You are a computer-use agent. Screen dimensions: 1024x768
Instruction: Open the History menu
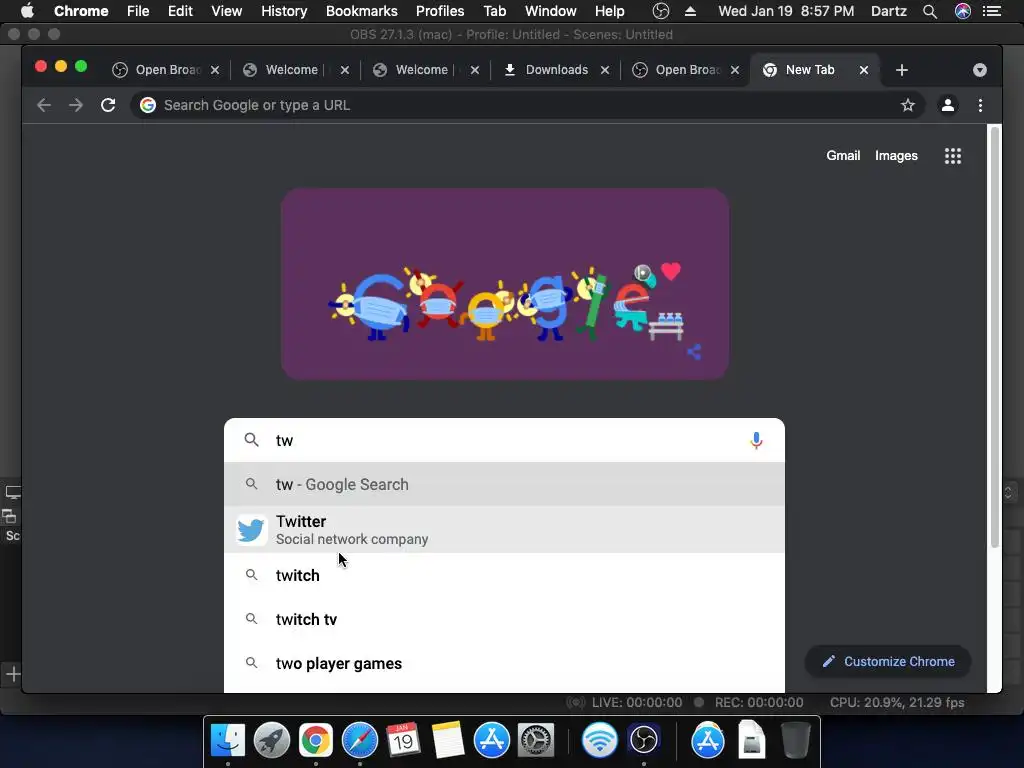click(284, 11)
